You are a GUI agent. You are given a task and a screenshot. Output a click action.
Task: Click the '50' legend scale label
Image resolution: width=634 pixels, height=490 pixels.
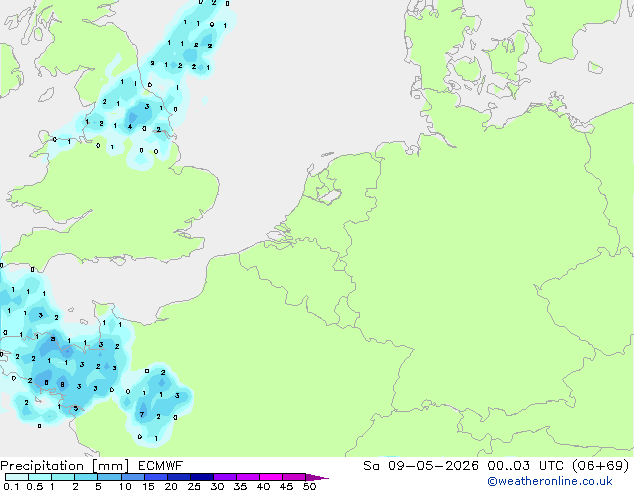309,486
